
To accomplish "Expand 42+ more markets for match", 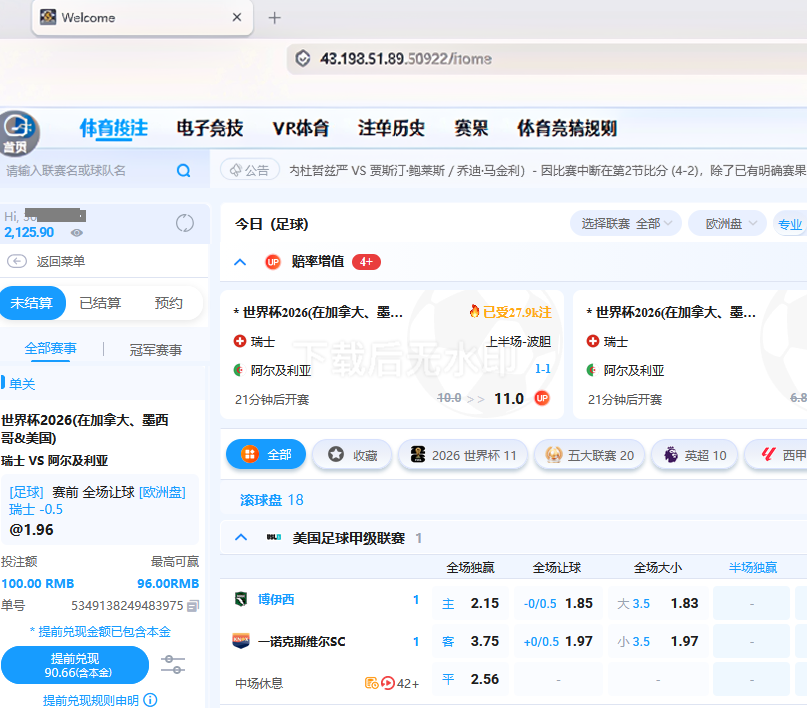I will [408, 683].
